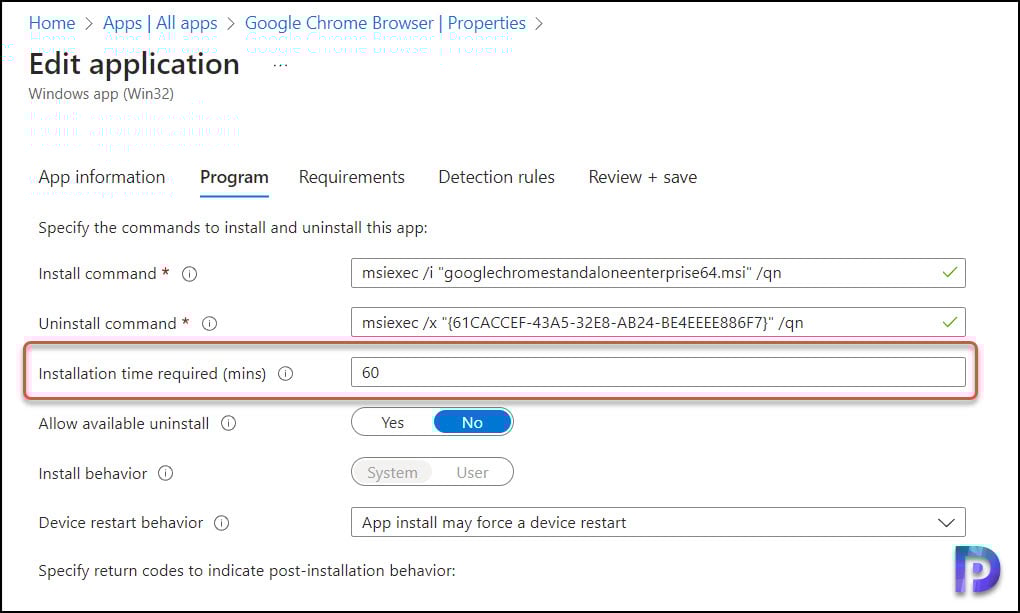Select 'Specify return codes to indicate post-installation behavior:' text
Screen dimensions: 1020x613
pyautogui.click(x=247, y=571)
